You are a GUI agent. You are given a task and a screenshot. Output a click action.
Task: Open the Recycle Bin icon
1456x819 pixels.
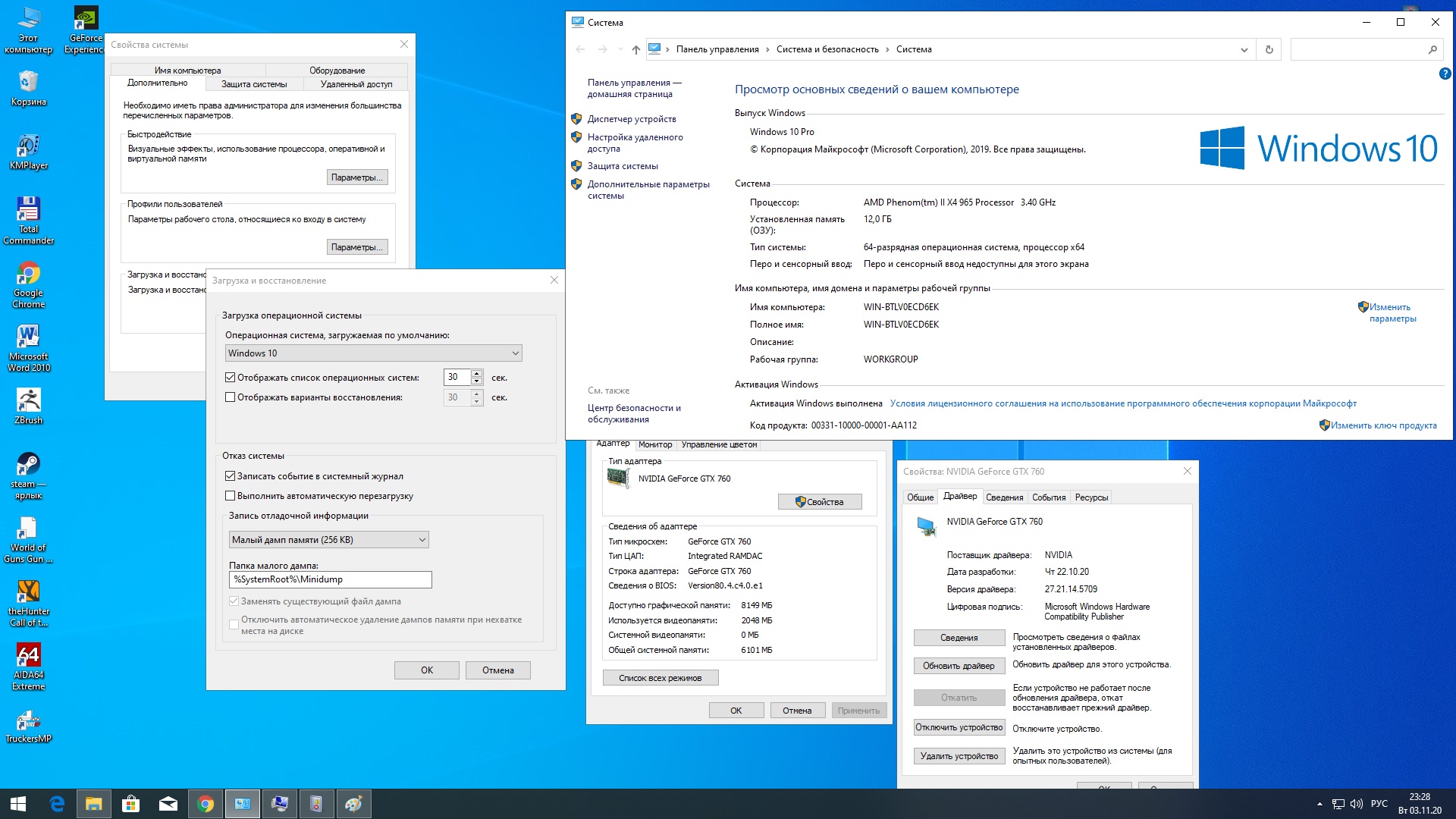(28, 87)
